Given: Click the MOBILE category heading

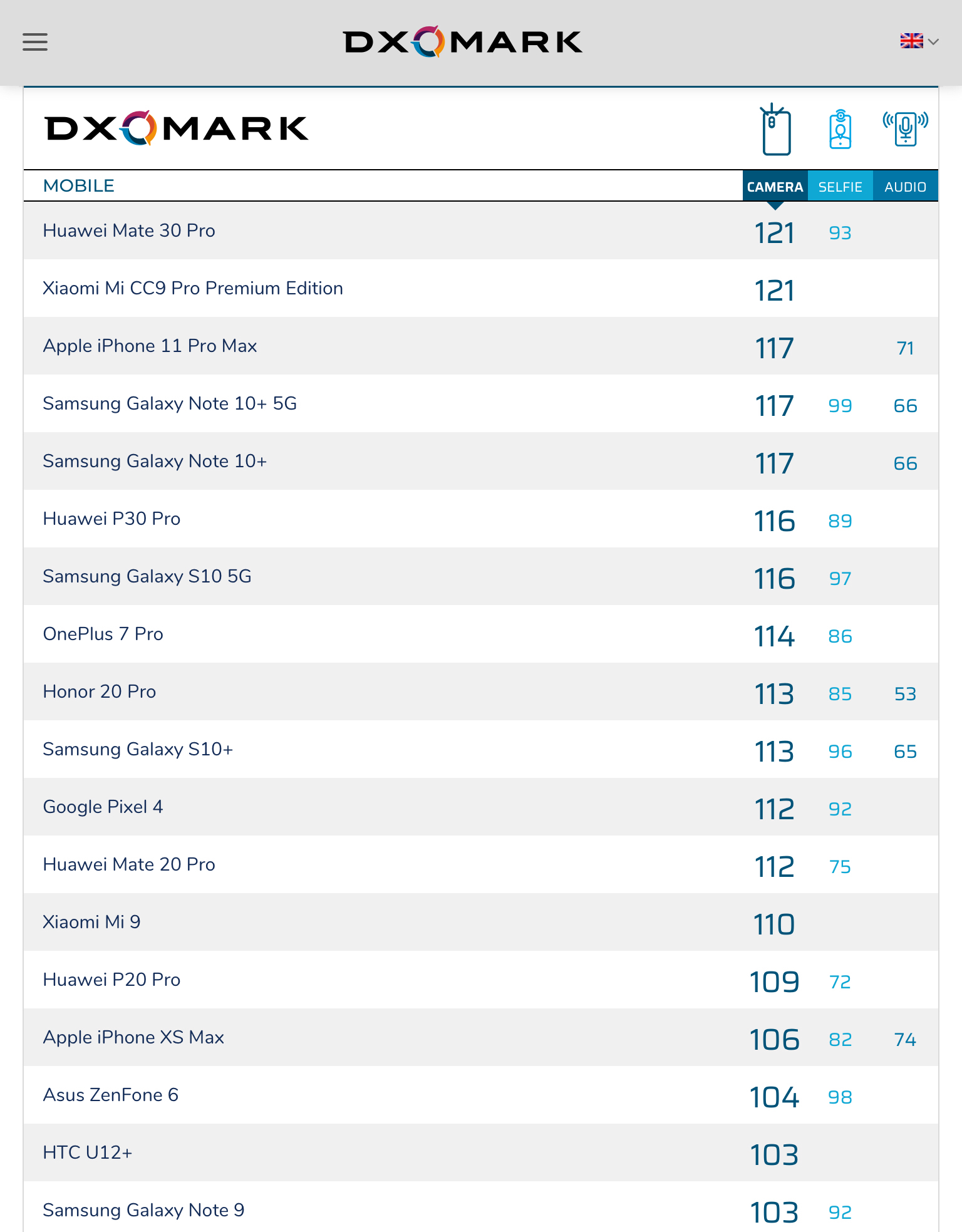Looking at the screenshot, I should click(79, 186).
